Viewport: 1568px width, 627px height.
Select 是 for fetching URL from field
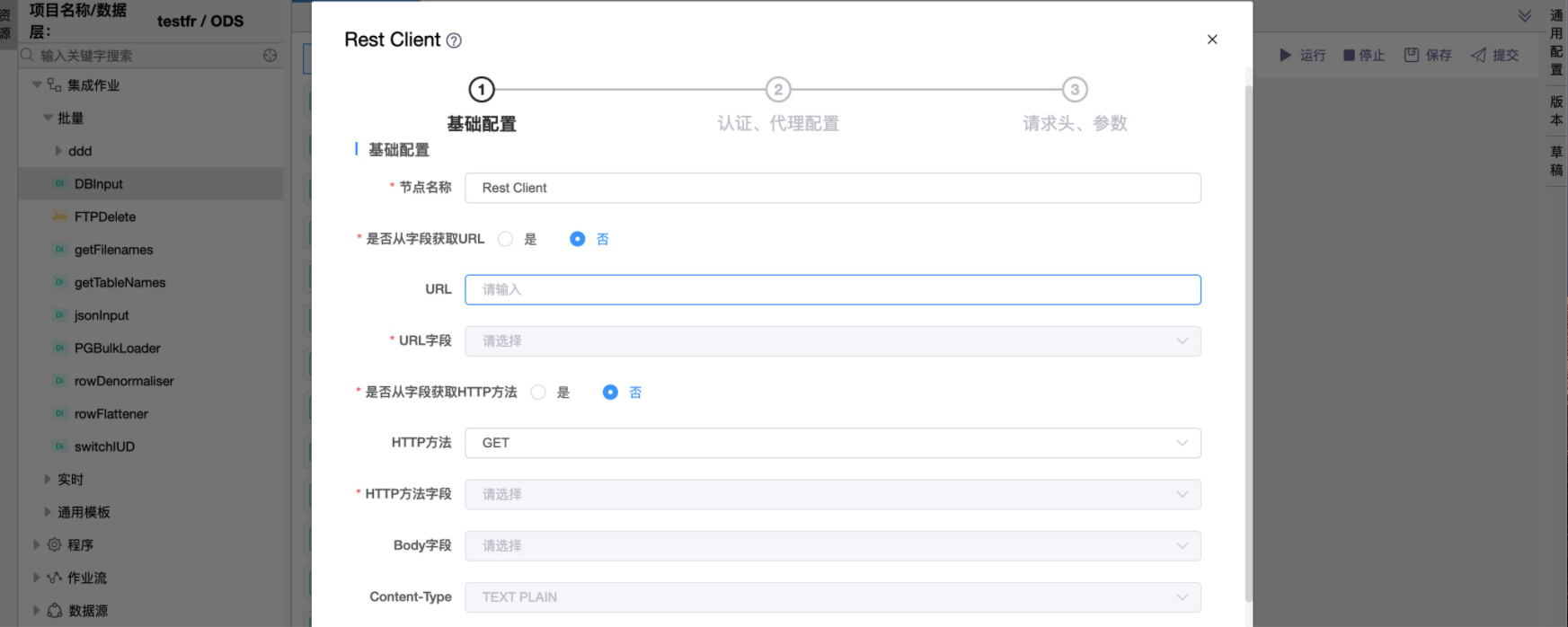[x=506, y=239]
